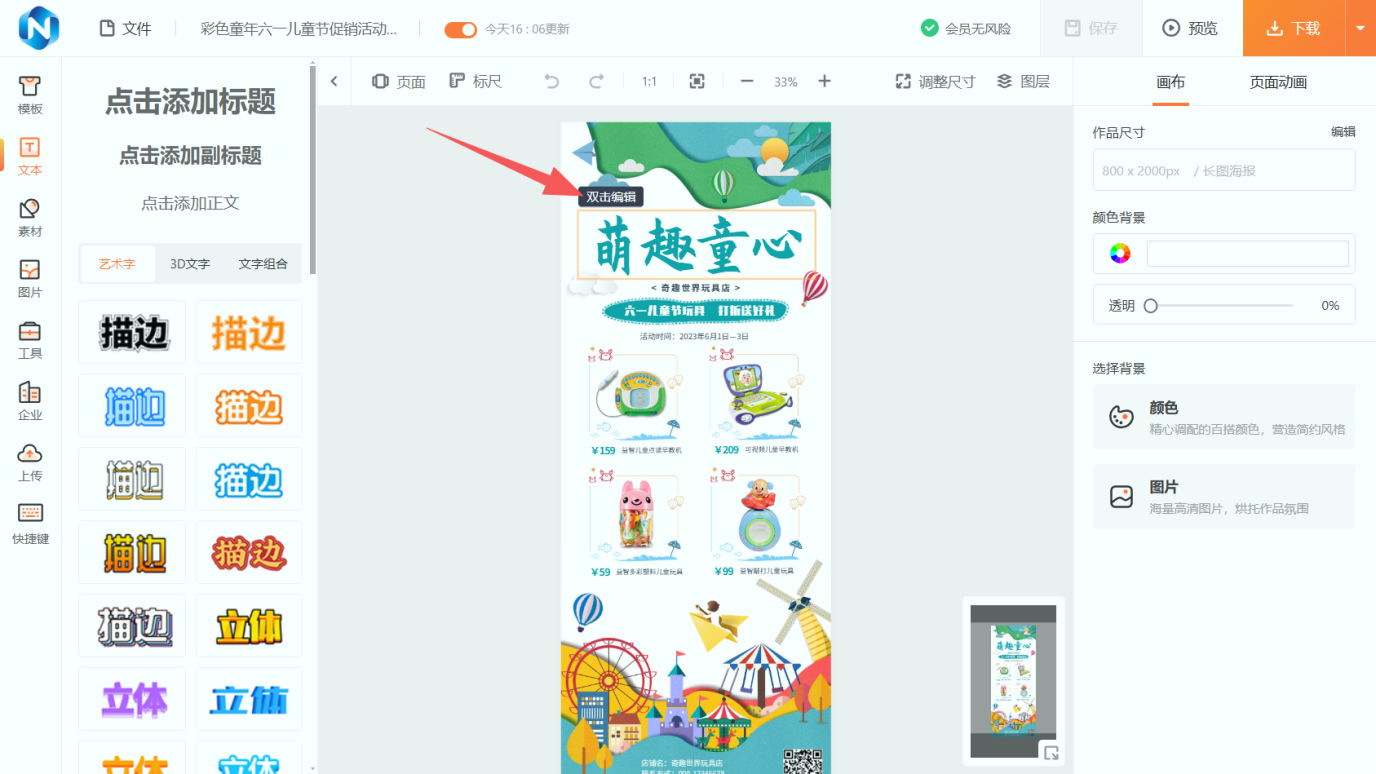Open the 预览 preview
The width and height of the screenshot is (1376, 774).
coord(1192,28)
